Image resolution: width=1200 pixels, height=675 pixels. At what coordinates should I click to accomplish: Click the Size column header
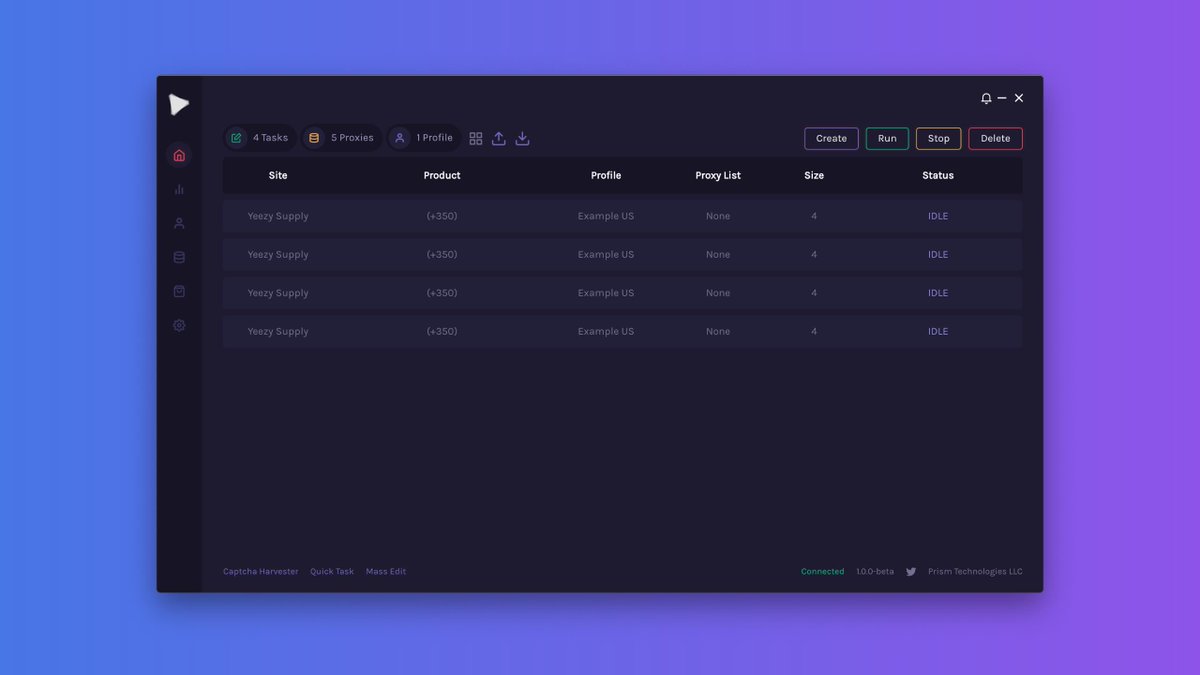[x=814, y=175]
